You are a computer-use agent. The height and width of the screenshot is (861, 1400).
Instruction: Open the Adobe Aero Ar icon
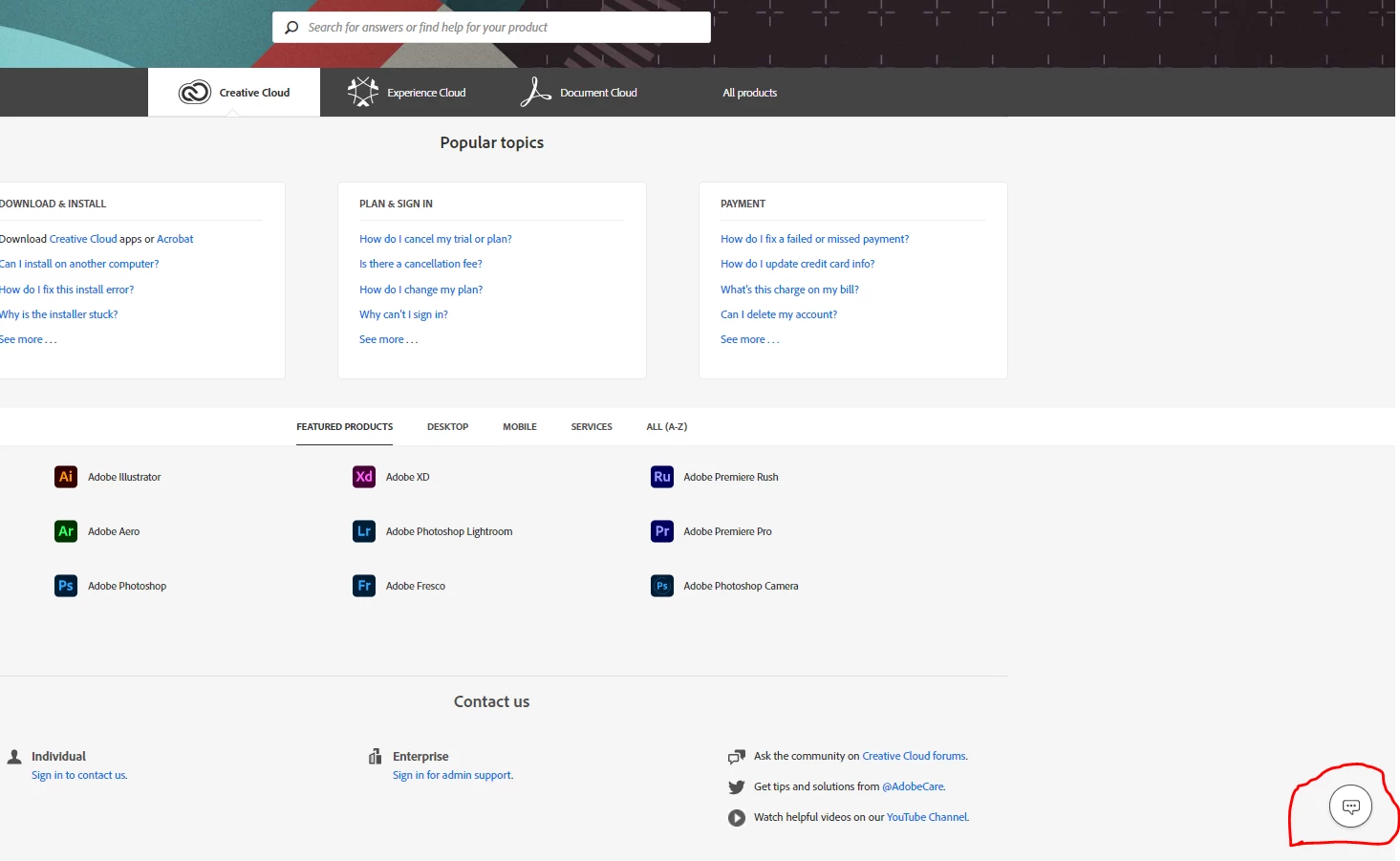[66, 531]
